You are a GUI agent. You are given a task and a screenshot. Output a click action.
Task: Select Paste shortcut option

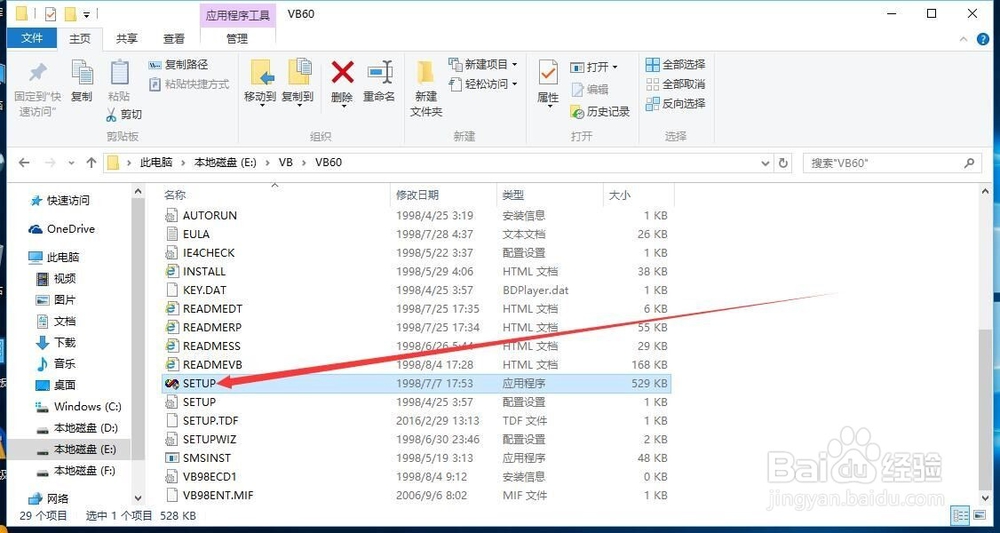point(189,84)
